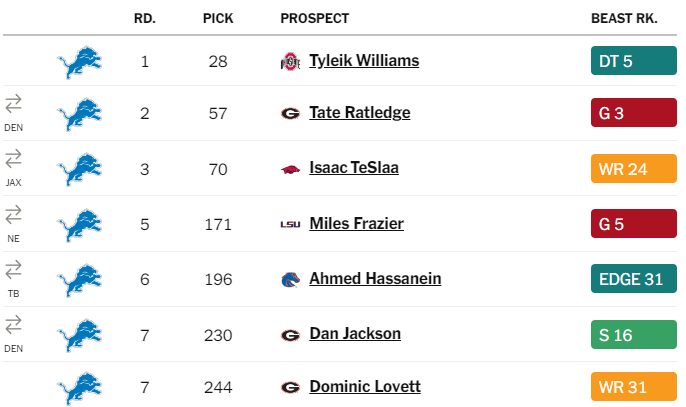Viewport: 686px width, 407px height.
Task: Click the Lions logo in the pick 244 row
Action: [x=80, y=388]
